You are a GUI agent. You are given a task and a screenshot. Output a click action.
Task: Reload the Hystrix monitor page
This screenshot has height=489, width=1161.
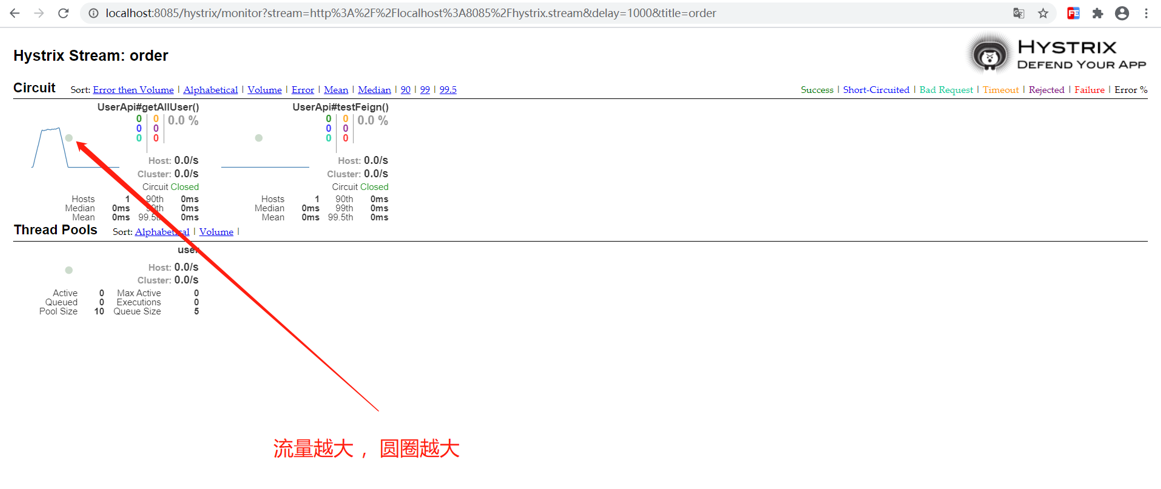[x=64, y=13]
